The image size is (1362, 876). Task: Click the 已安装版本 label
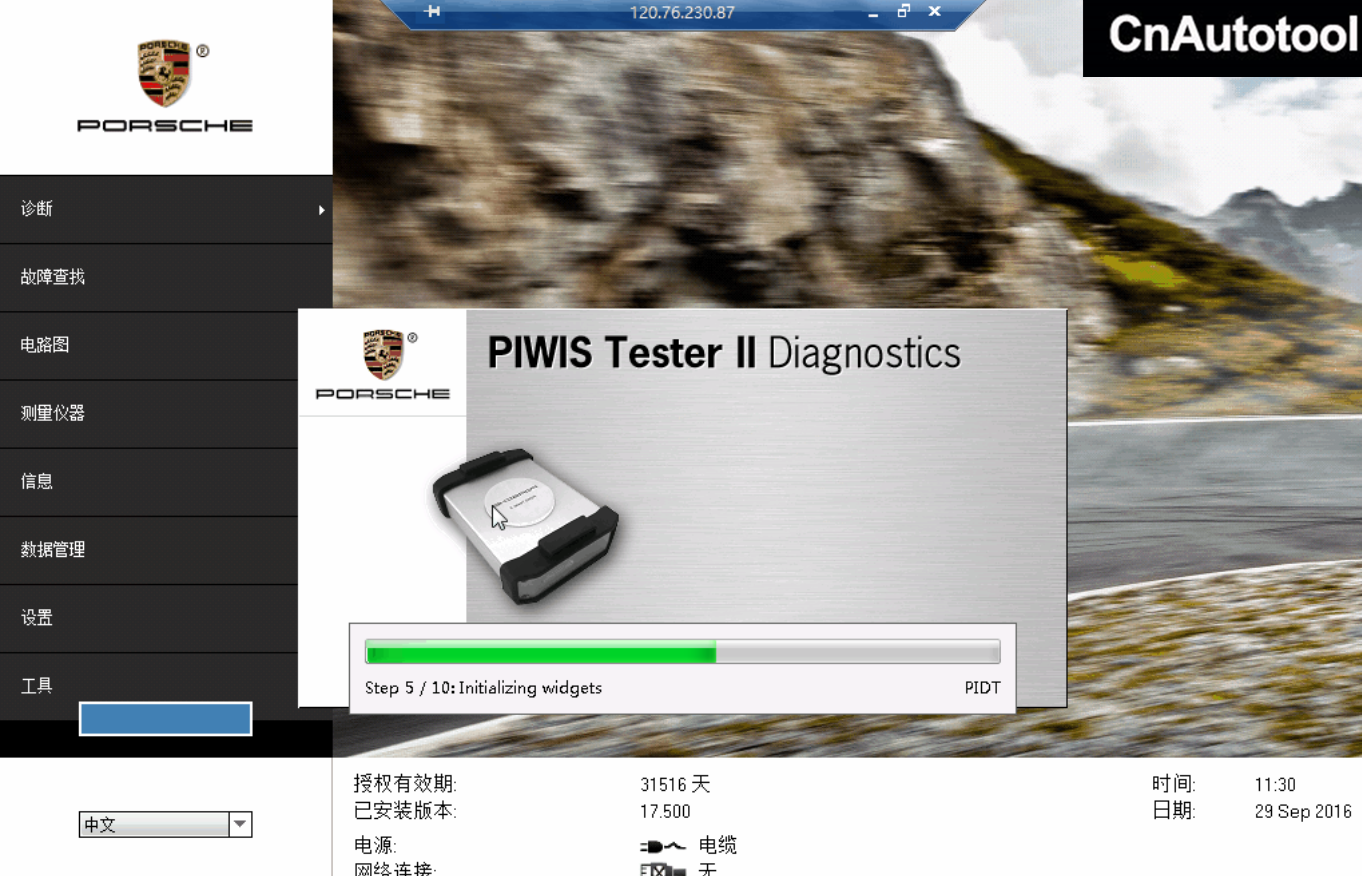(405, 811)
